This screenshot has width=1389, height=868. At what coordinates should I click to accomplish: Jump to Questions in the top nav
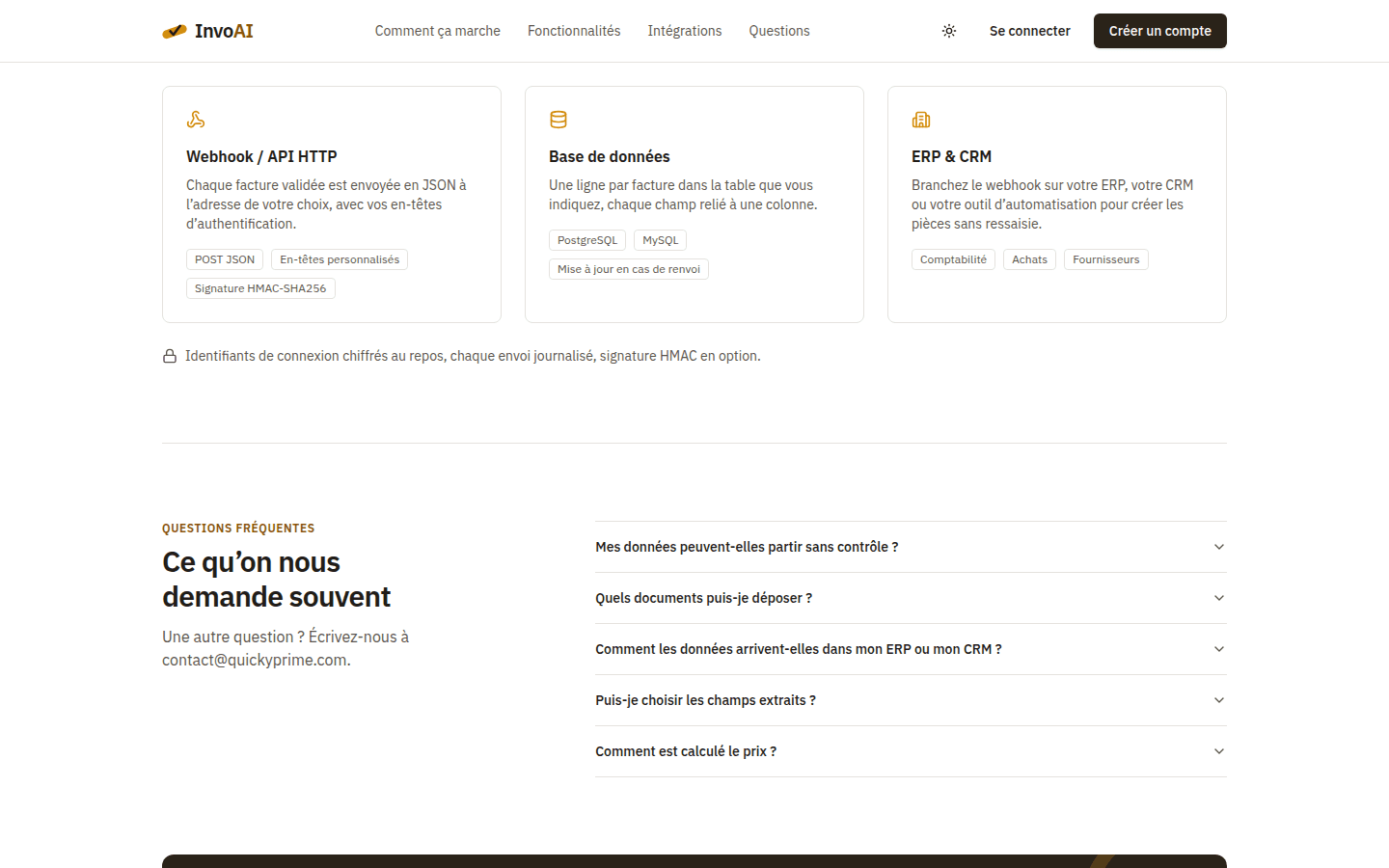(x=779, y=31)
